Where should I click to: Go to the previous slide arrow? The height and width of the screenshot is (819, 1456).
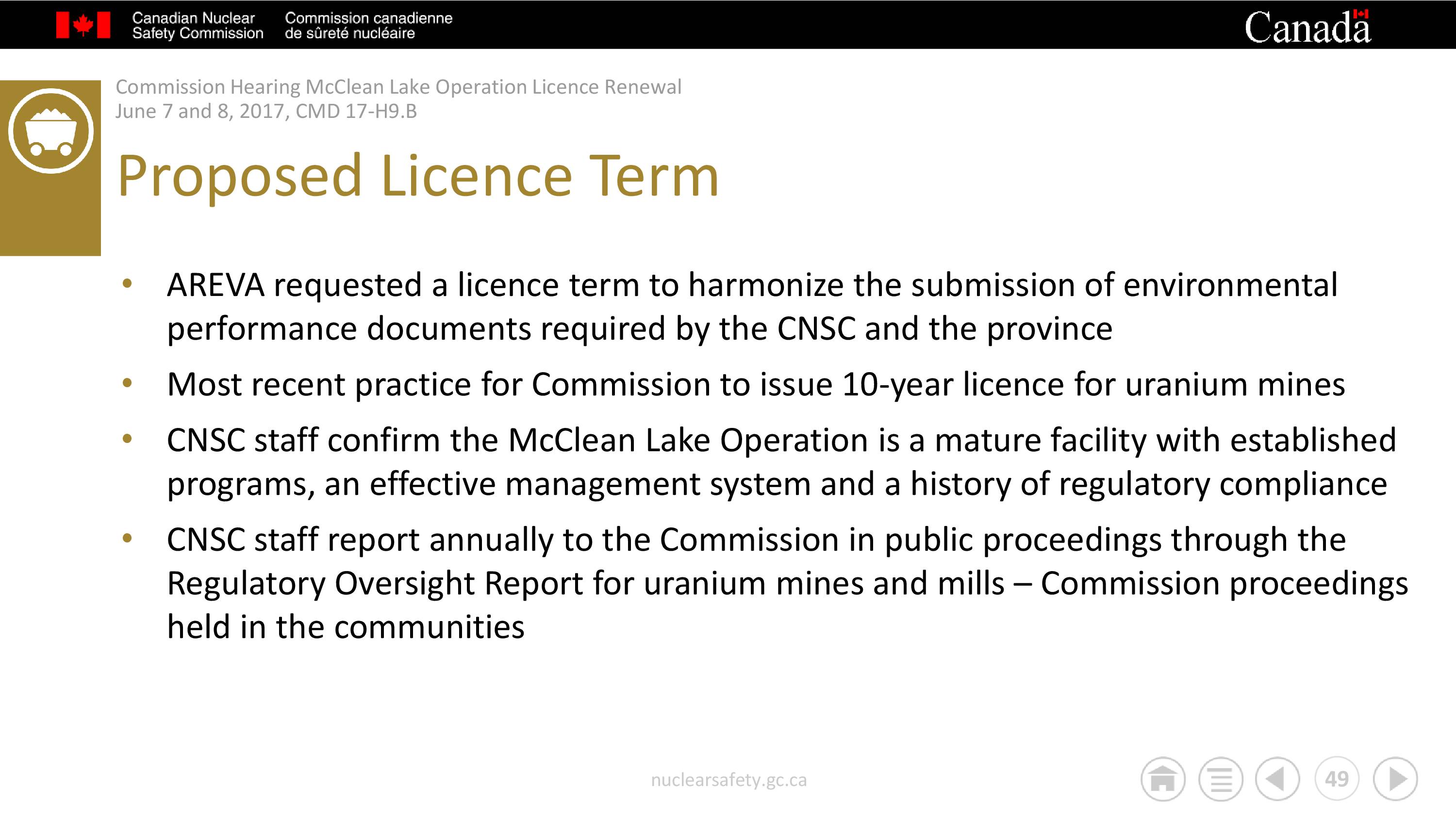point(1277,779)
